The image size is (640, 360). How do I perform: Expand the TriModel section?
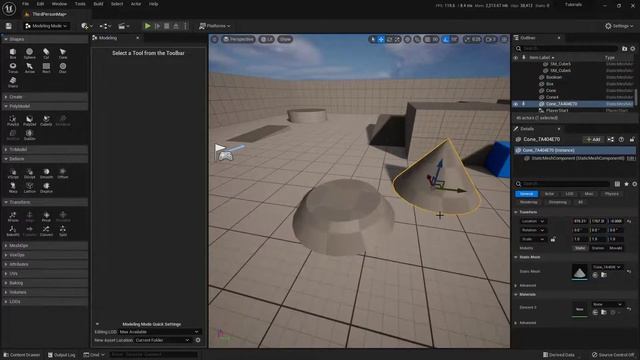pyautogui.click(x=44, y=149)
